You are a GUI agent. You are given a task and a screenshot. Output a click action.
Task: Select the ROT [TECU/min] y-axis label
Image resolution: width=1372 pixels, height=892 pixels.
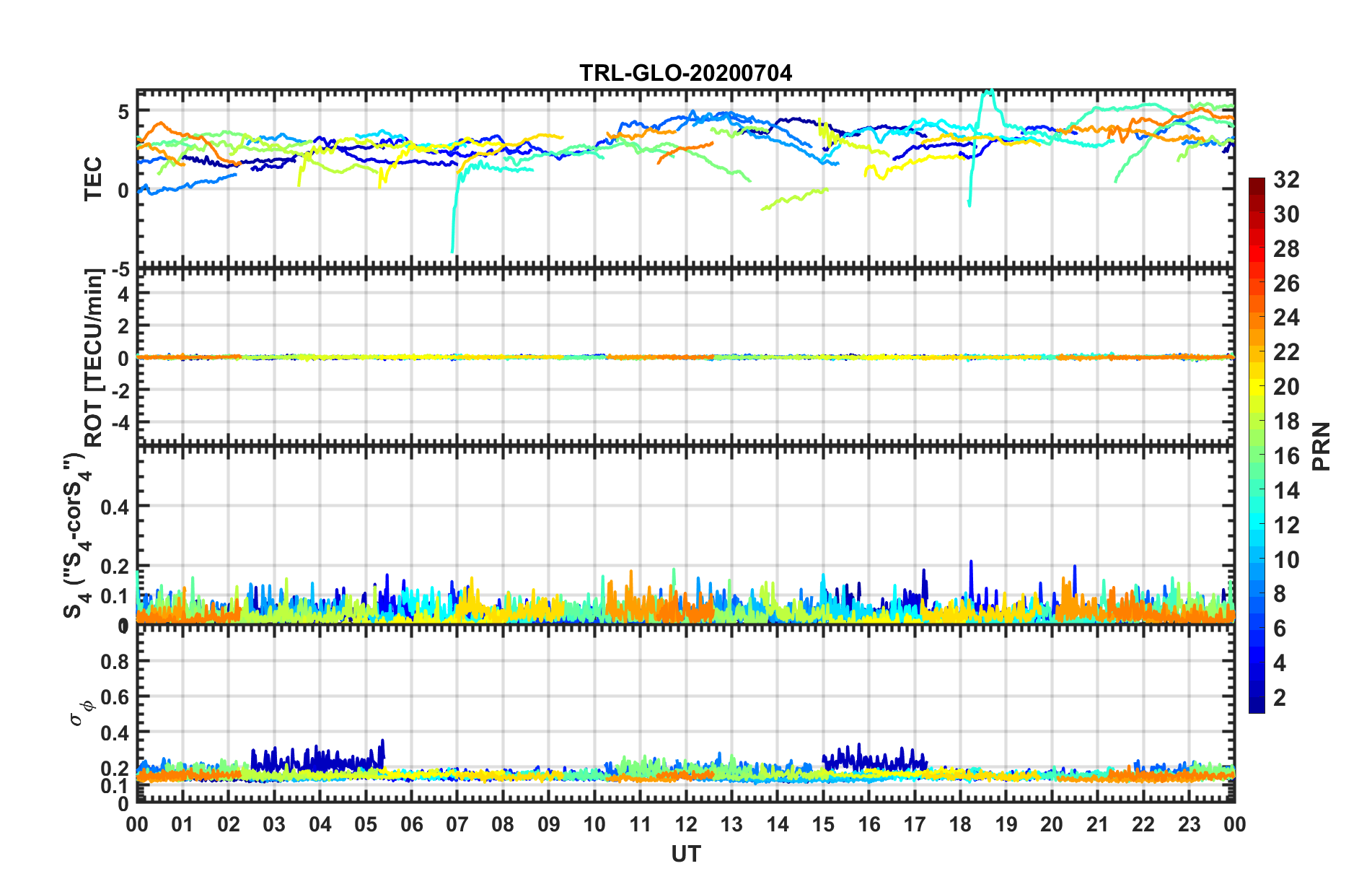click(93, 357)
